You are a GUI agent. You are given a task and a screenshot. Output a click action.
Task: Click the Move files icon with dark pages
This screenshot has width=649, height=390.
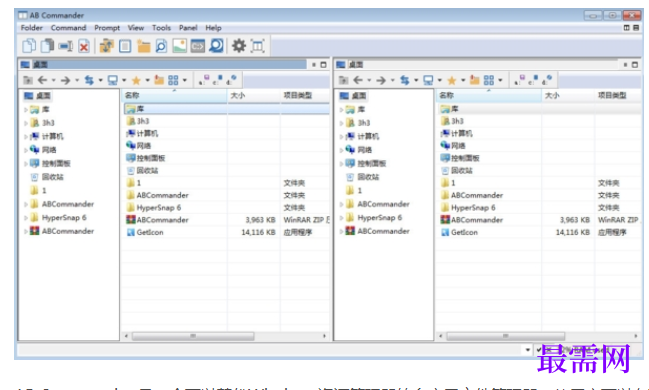pos(47,46)
